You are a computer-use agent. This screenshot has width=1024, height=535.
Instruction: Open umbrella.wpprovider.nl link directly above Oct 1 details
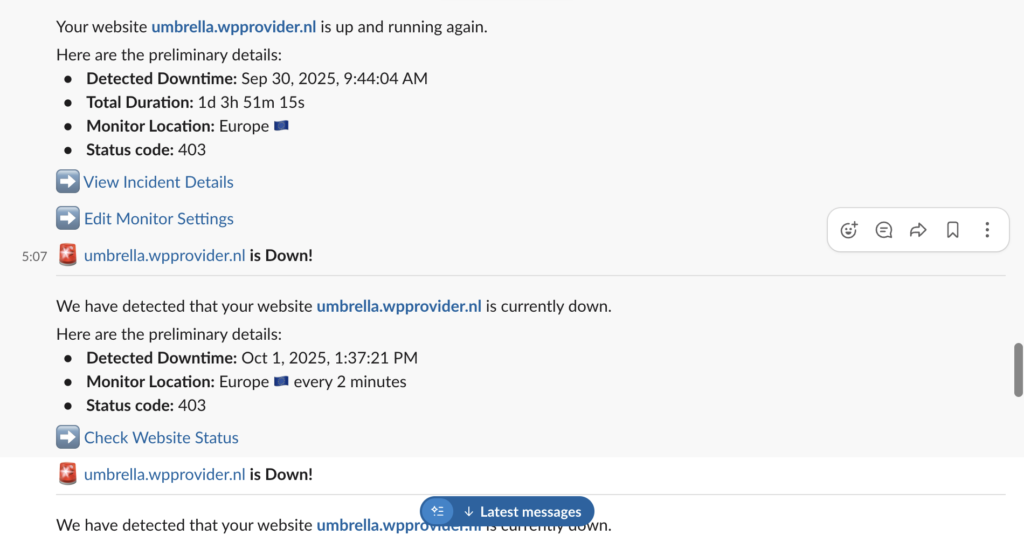pos(399,306)
